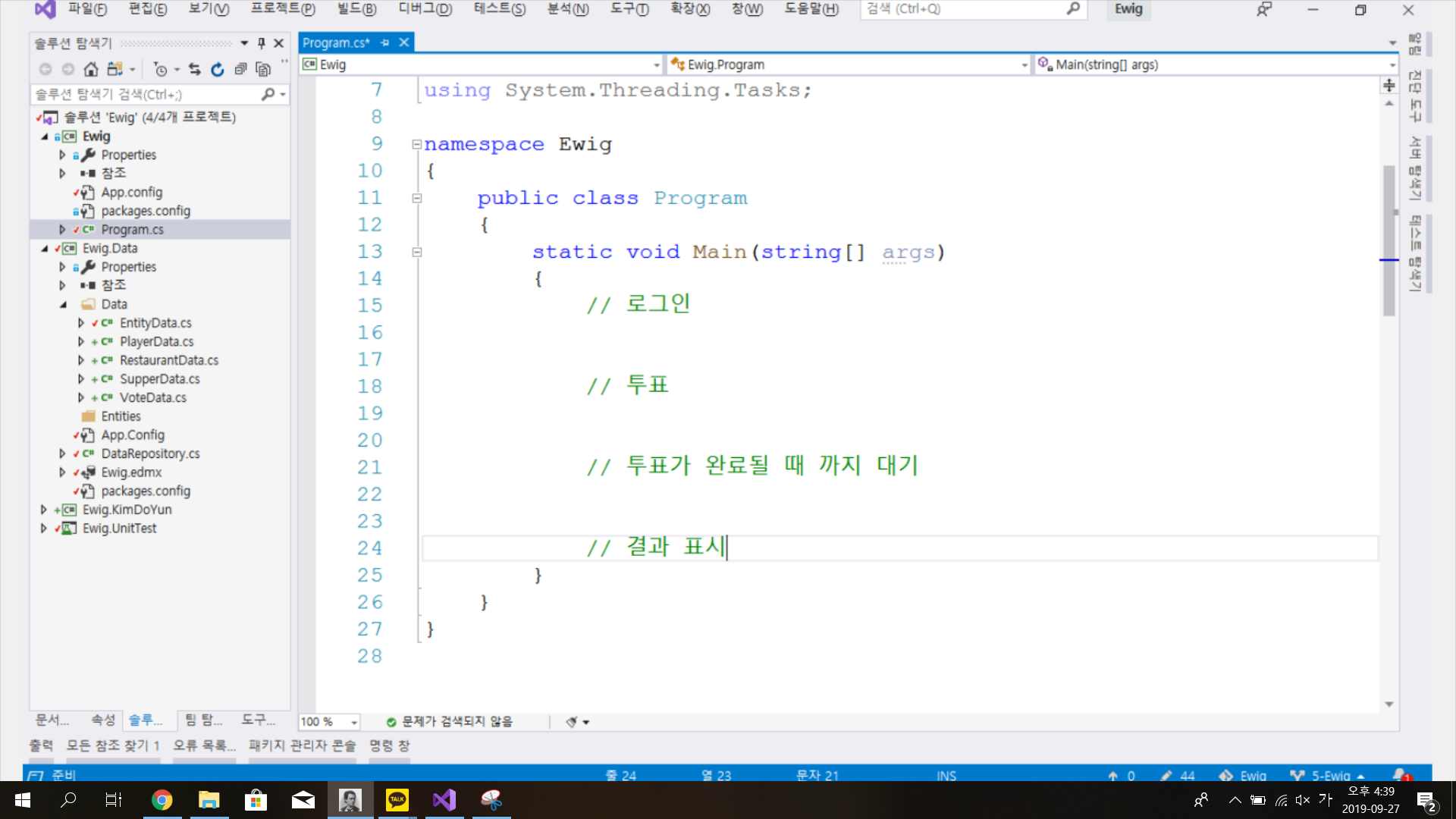Switch to the 오류 목록 tab
The height and width of the screenshot is (819, 1456).
[204, 745]
